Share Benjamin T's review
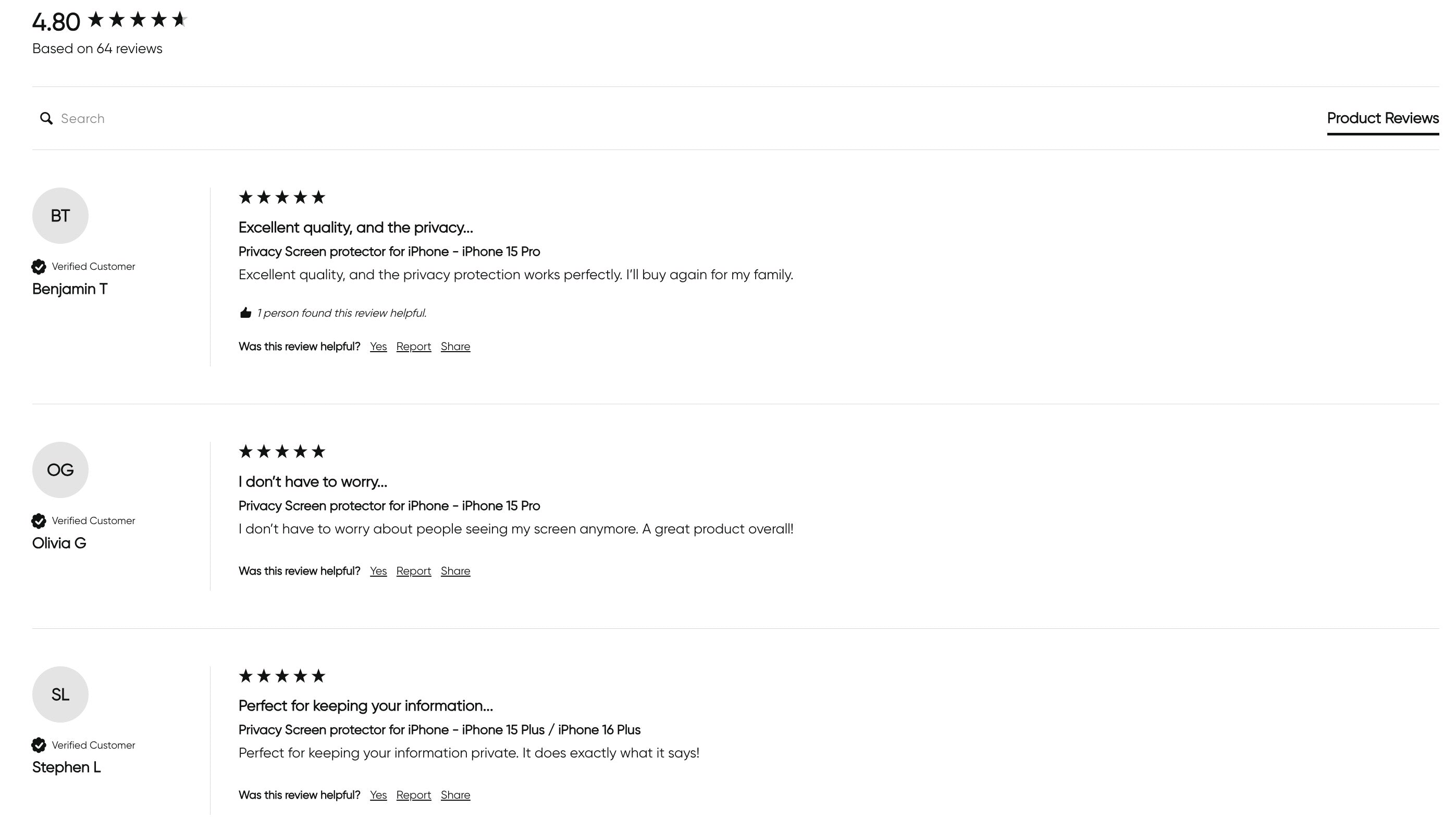Screen dimensions: 1456x820 (455, 346)
